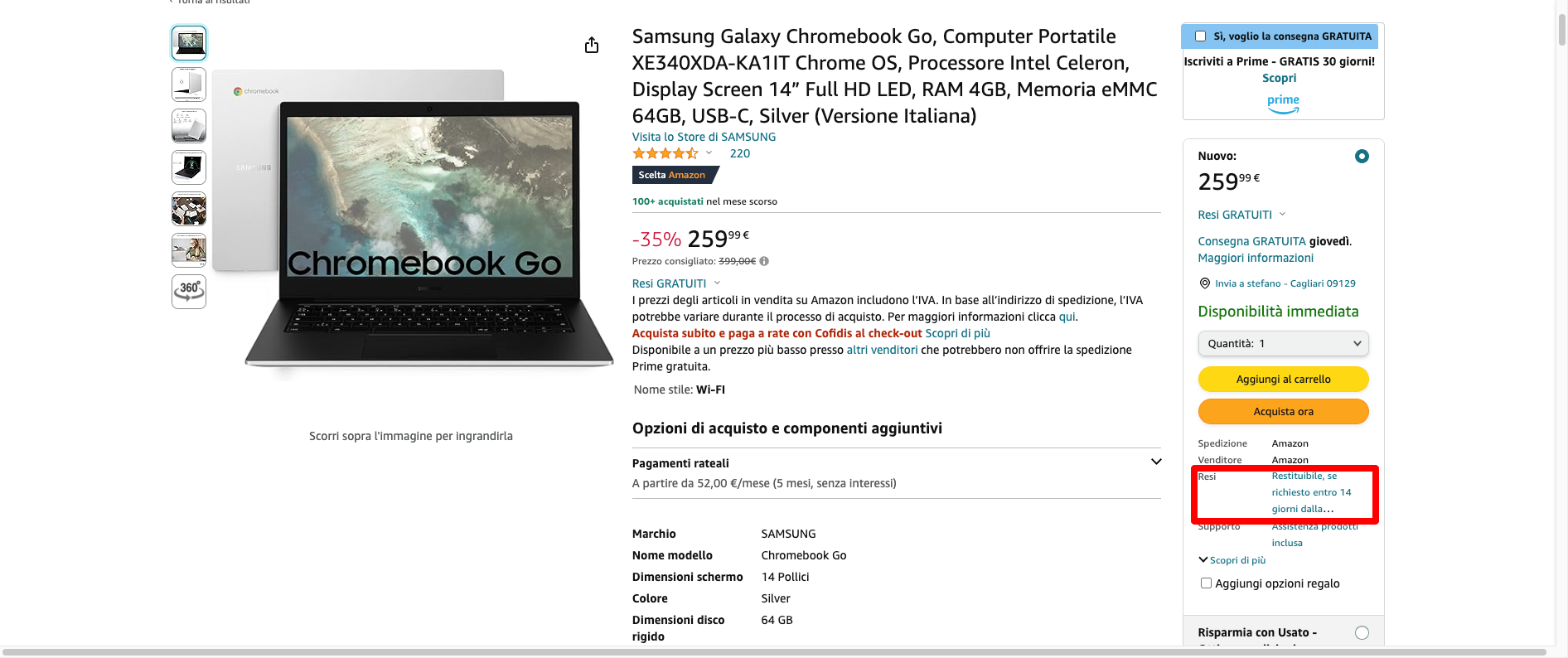Click the info icon beside recommended price
This screenshot has height=658, width=1568.
pos(764,261)
